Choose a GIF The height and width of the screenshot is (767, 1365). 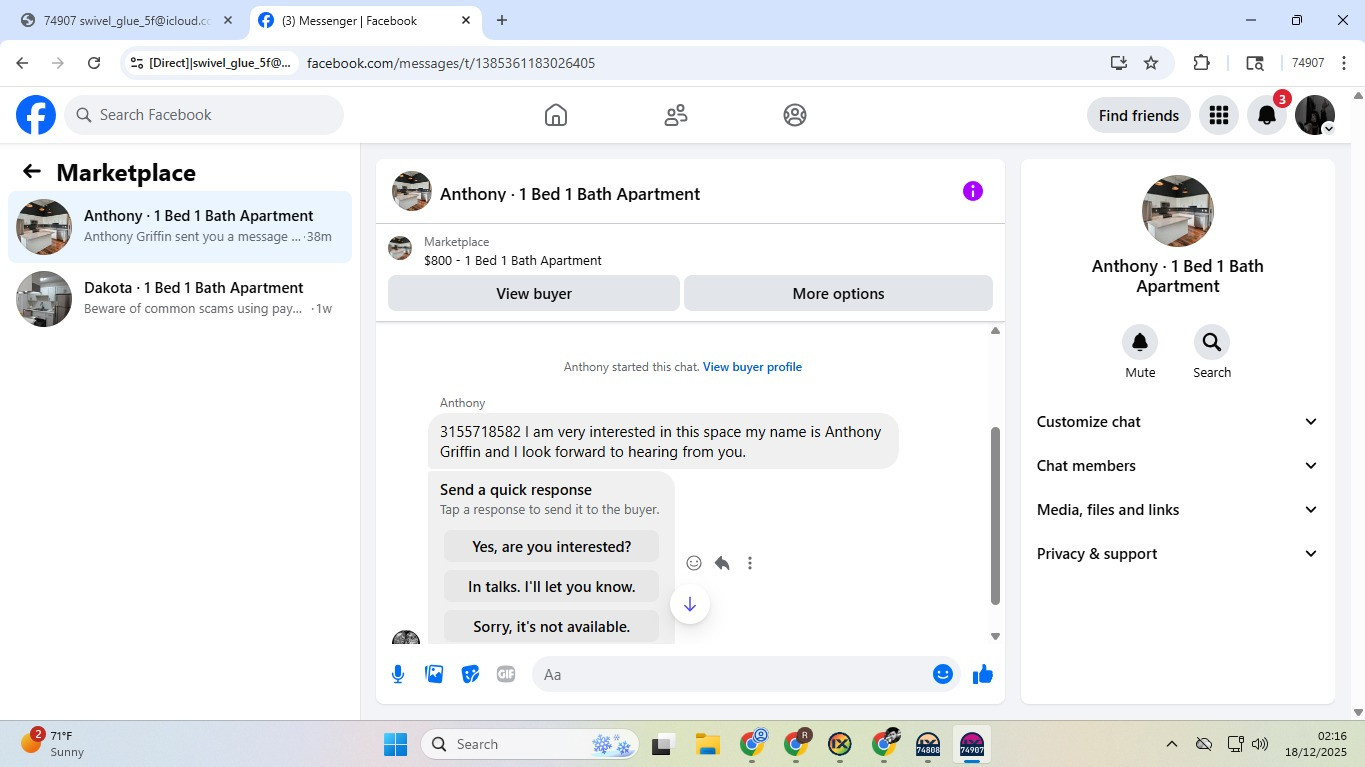[x=506, y=674]
